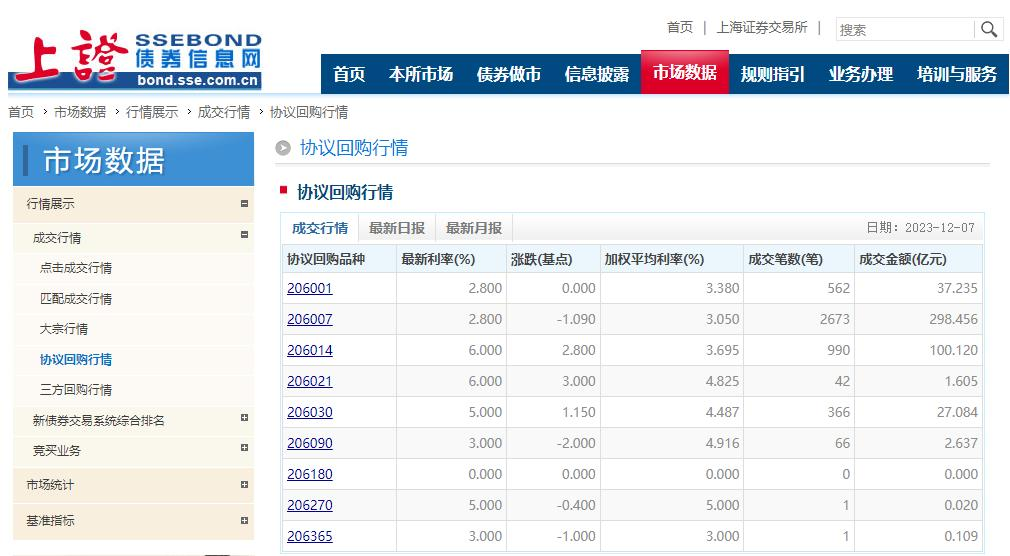Screen dimensions: 1010x556
Task: Open the 上海证券交易所 top link
Action: (762, 27)
